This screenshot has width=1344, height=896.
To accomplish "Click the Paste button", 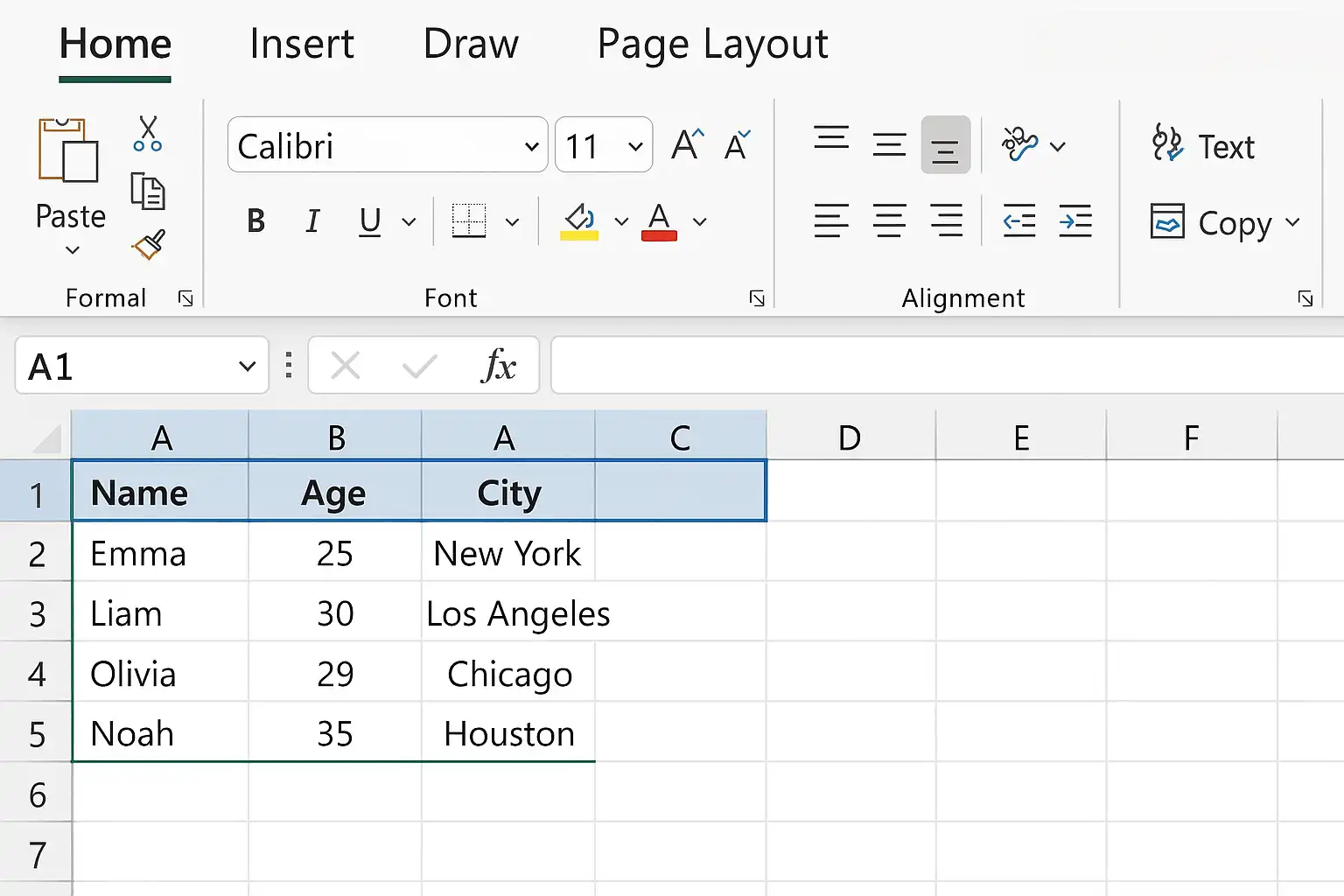I will (70, 185).
